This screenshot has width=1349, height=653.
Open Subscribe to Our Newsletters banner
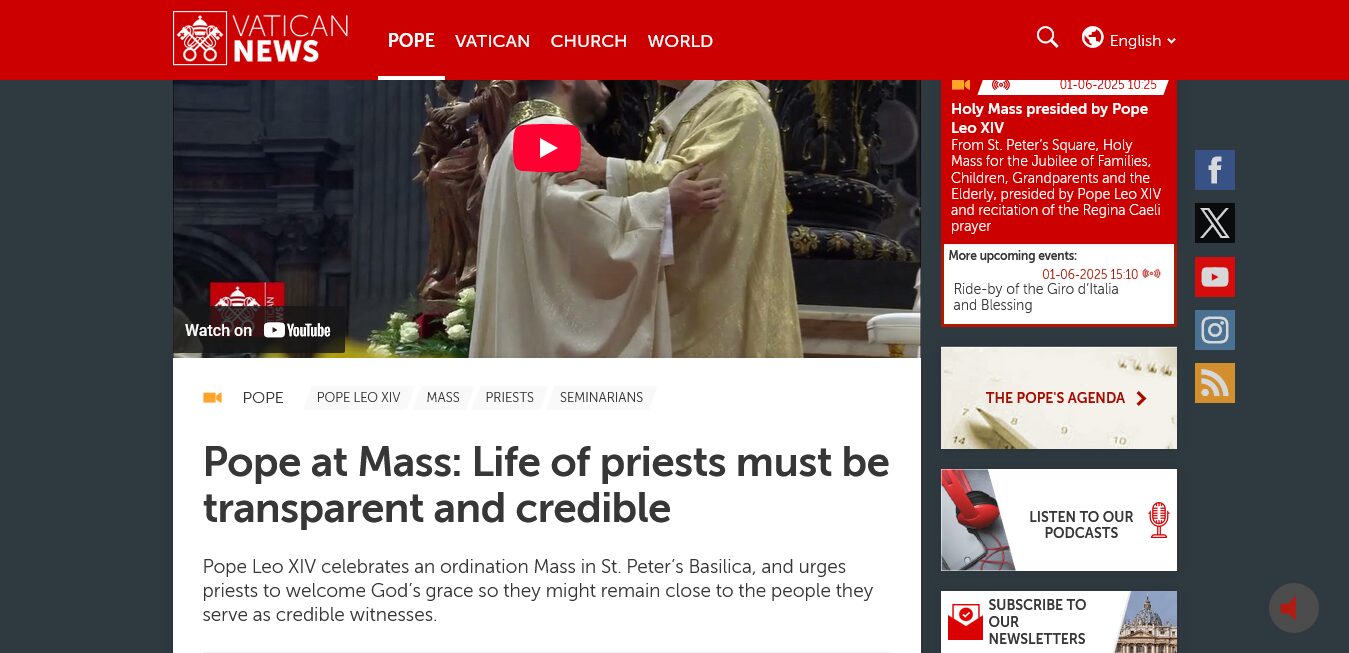tap(1059, 622)
